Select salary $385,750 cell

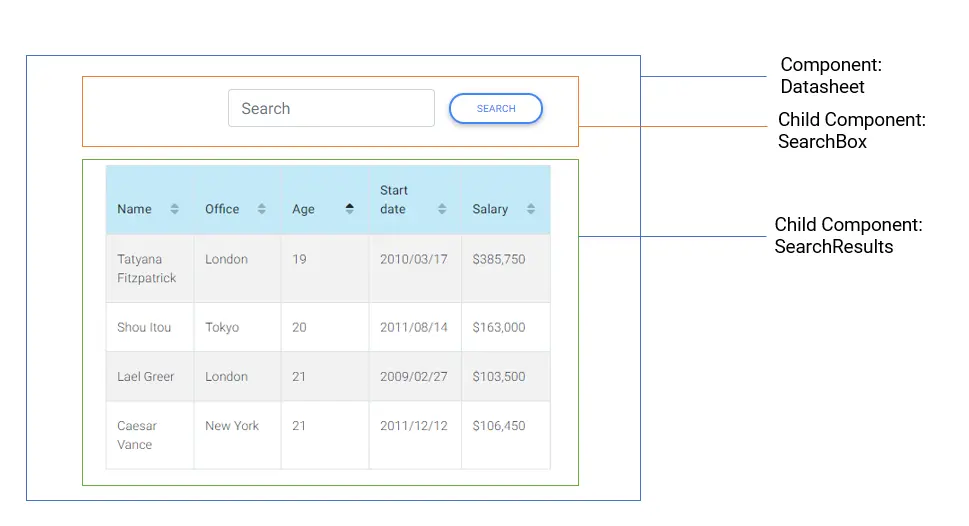click(x=506, y=268)
